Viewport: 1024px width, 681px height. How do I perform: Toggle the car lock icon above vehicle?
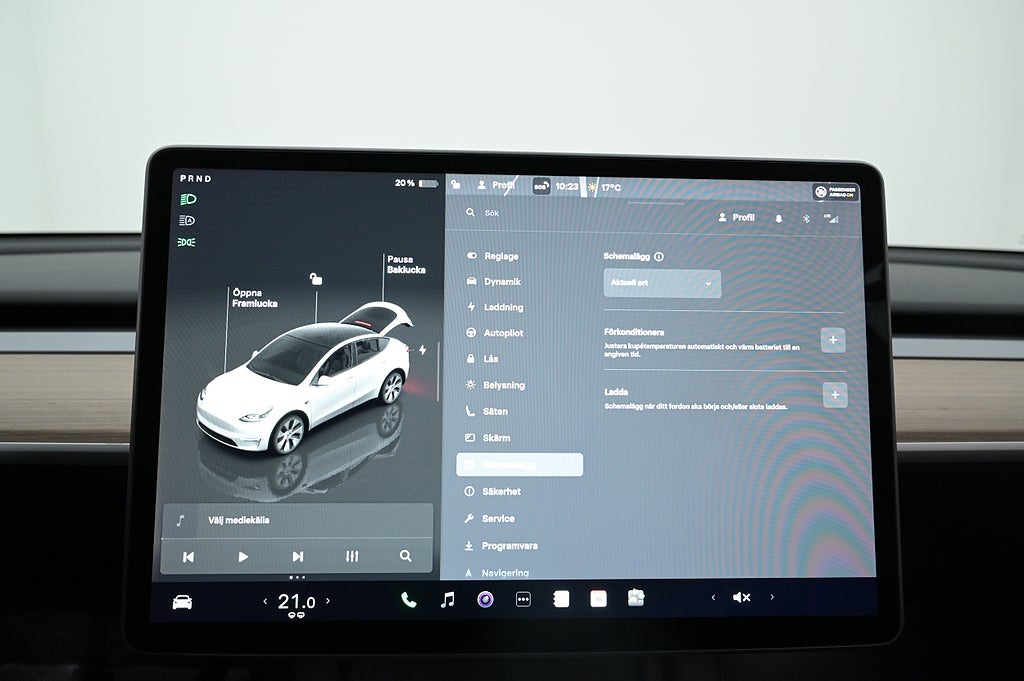tap(316, 278)
